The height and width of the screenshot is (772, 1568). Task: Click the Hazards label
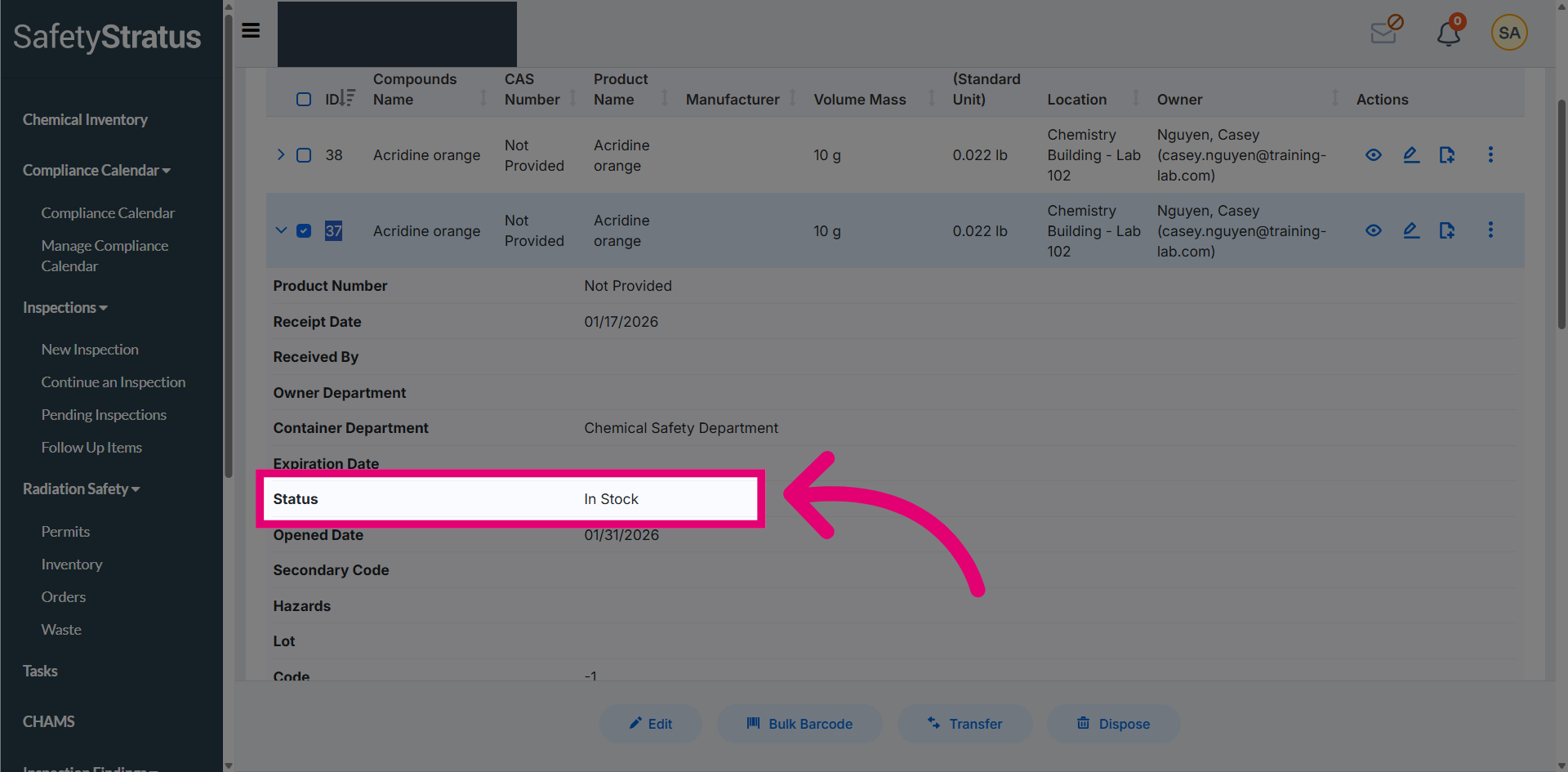[302, 606]
